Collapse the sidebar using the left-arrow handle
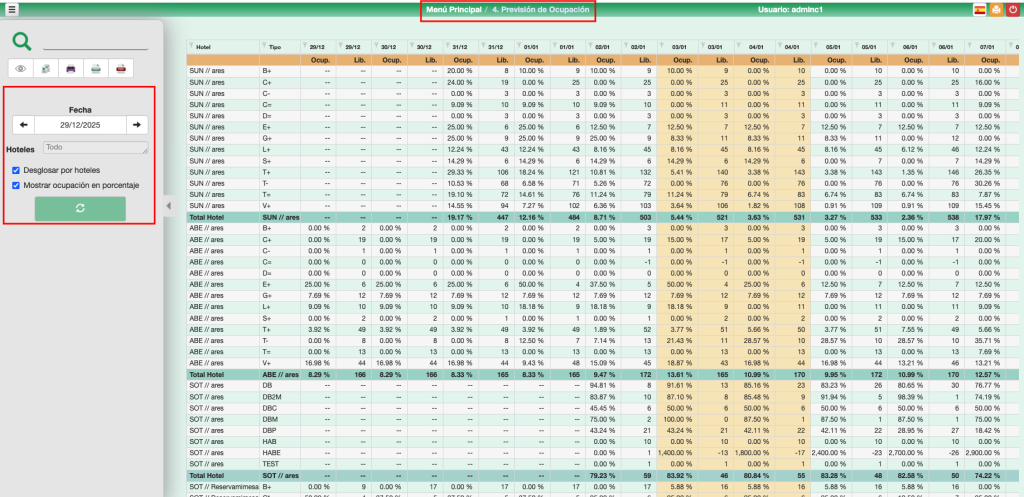Screen dimensions: 1024x497 (168, 206)
